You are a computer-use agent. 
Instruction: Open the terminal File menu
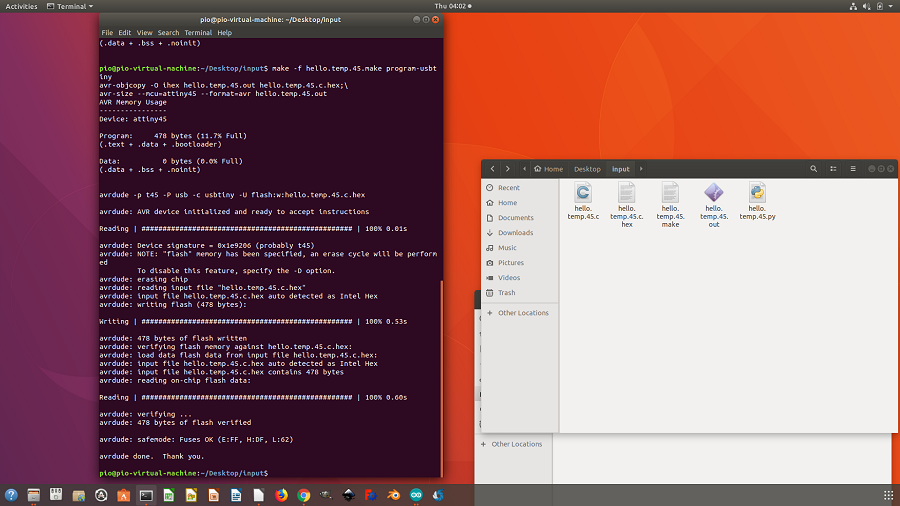click(107, 33)
